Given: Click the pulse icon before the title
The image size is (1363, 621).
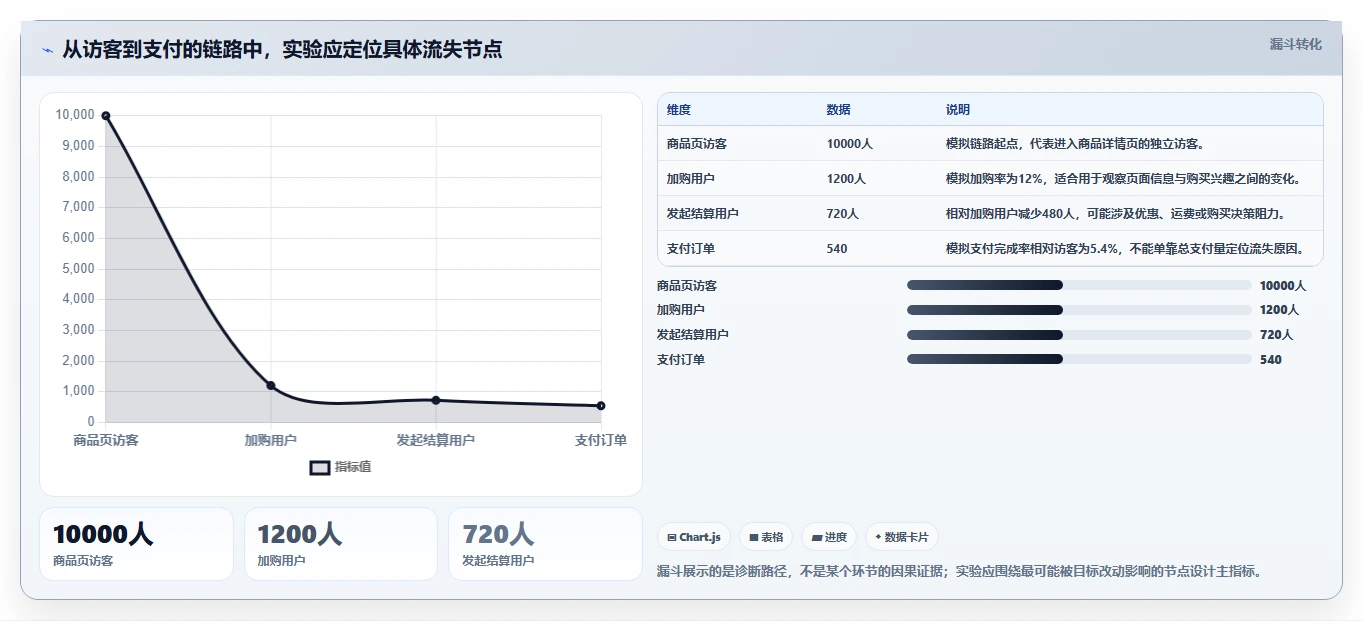Looking at the screenshot, I should click(x=48, y=50).
